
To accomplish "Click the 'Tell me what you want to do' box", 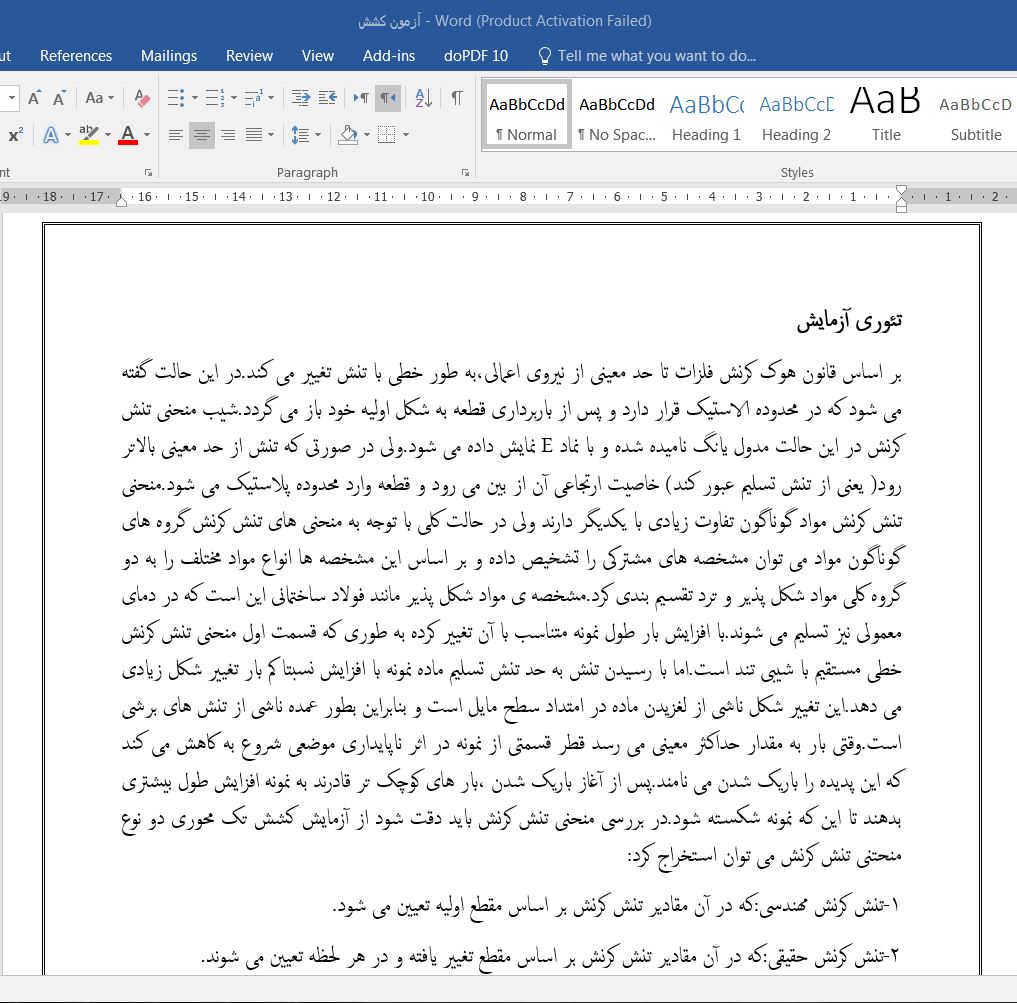I will pos(656,56).
